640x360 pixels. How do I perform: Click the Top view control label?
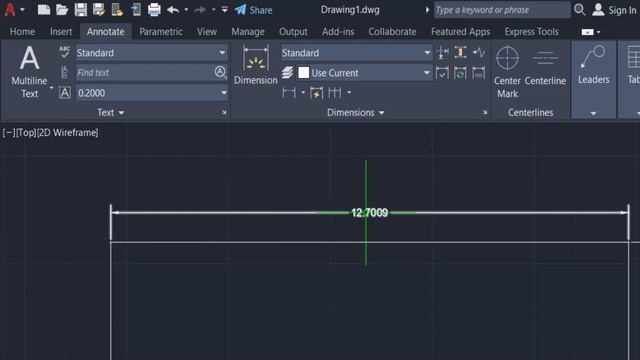(26, 133)
